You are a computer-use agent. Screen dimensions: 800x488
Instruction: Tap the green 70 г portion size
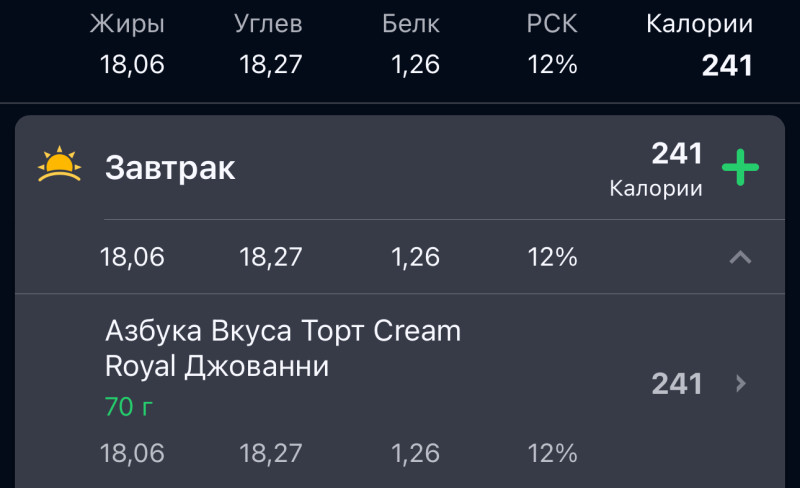(129, 407)
